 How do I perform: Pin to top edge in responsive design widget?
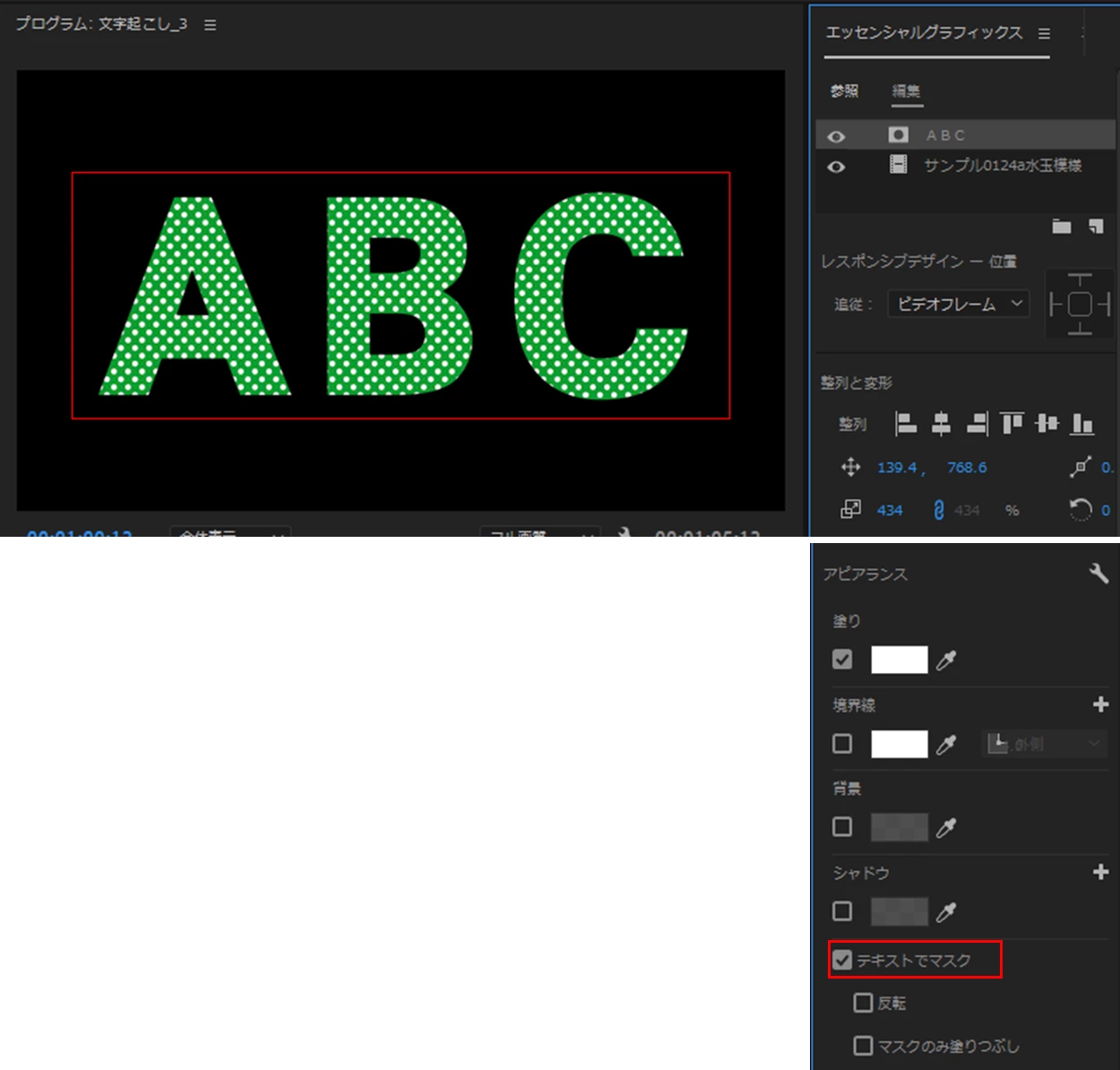pyautogui.click(x=1080, y=280)
